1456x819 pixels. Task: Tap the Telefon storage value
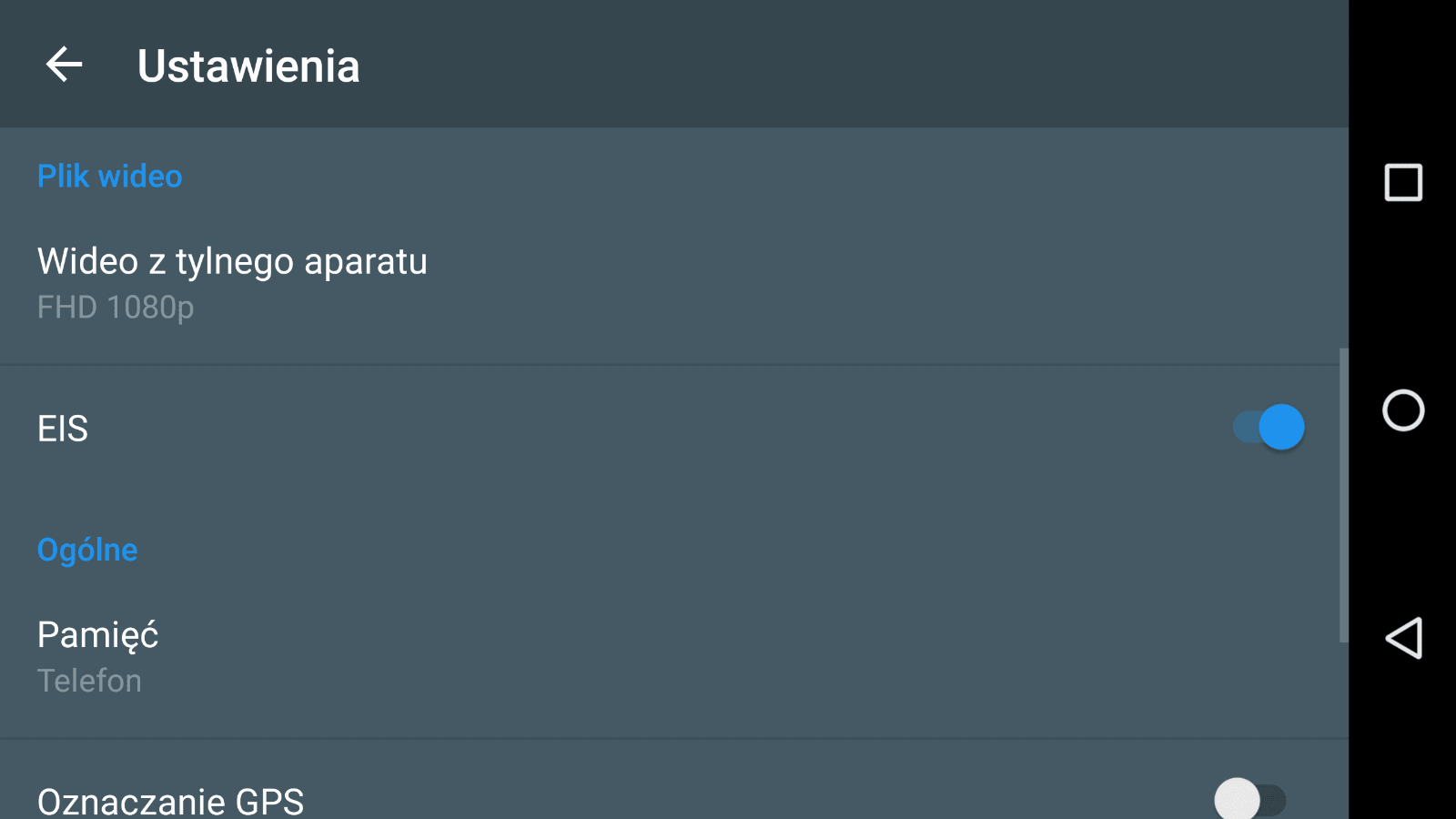click(x=89, y=681)
